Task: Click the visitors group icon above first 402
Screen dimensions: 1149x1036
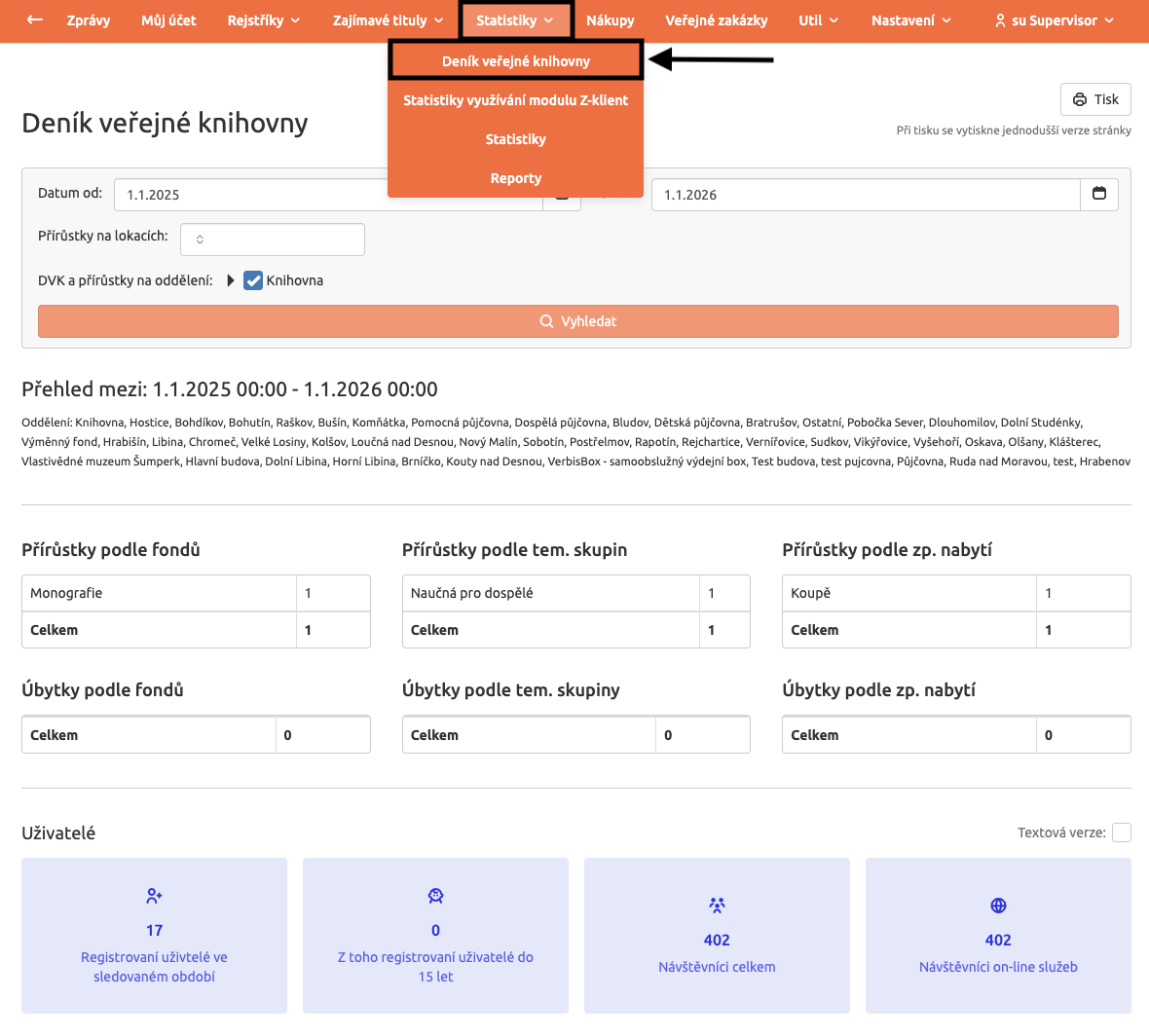Action: [x=717, y=905]
